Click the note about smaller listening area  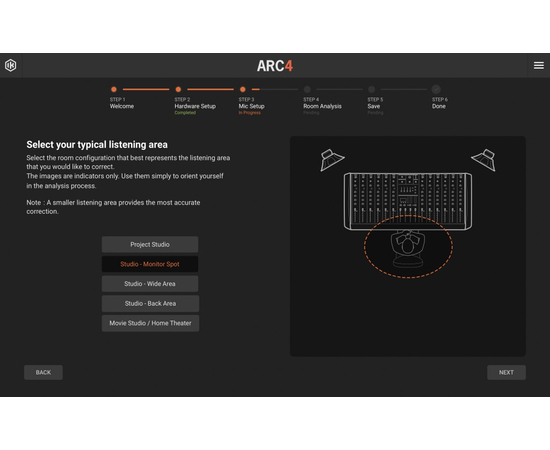113,207
